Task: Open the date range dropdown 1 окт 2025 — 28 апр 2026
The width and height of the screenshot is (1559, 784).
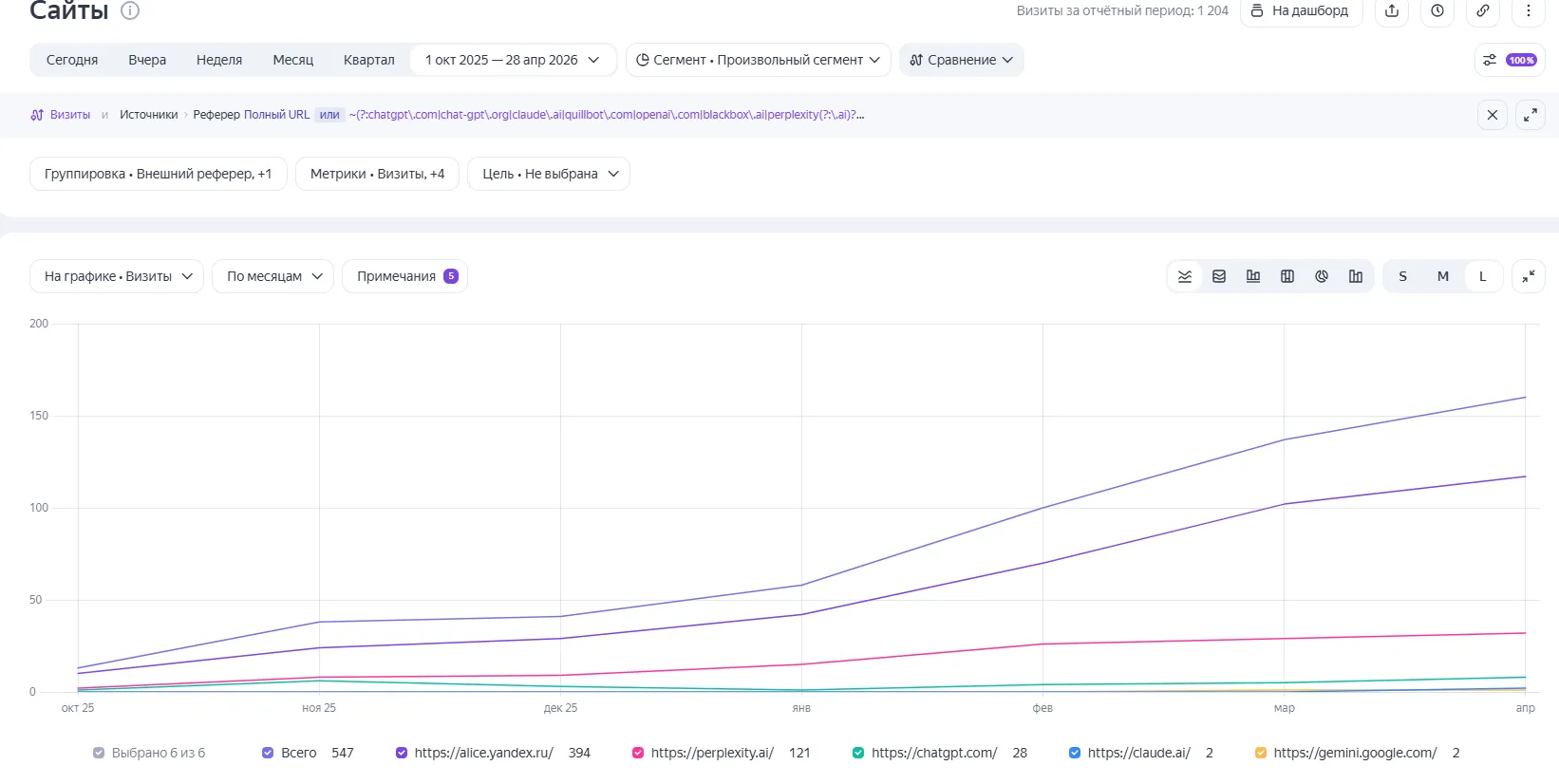Action: coord(513,60)
